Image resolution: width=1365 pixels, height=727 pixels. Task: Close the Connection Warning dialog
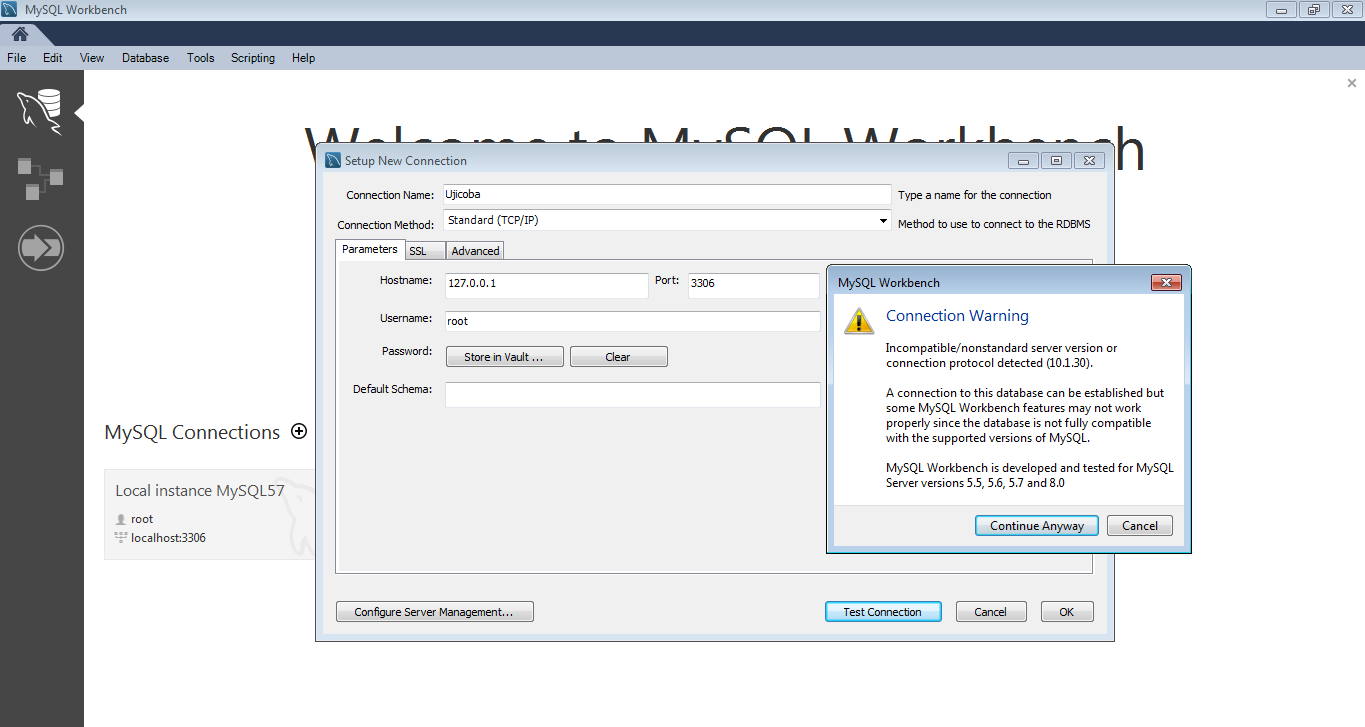pos(1167,283)
